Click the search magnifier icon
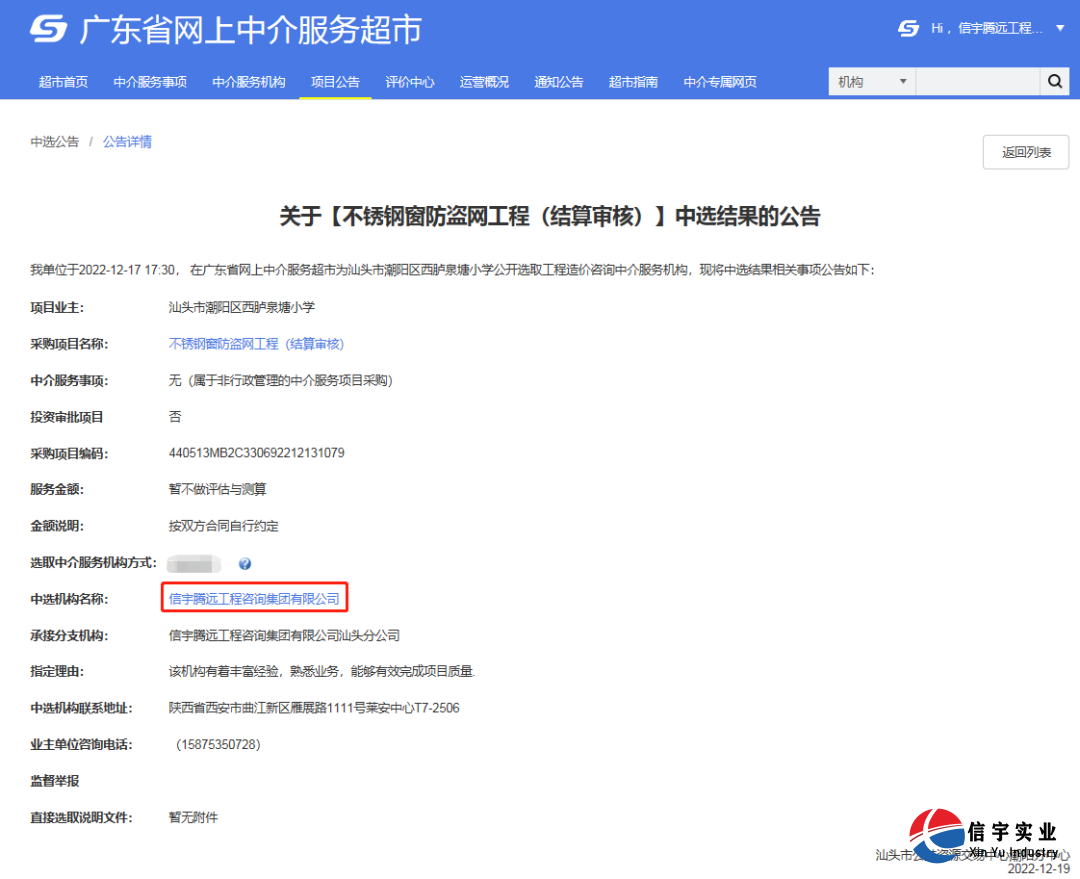 click(1055, 81)
